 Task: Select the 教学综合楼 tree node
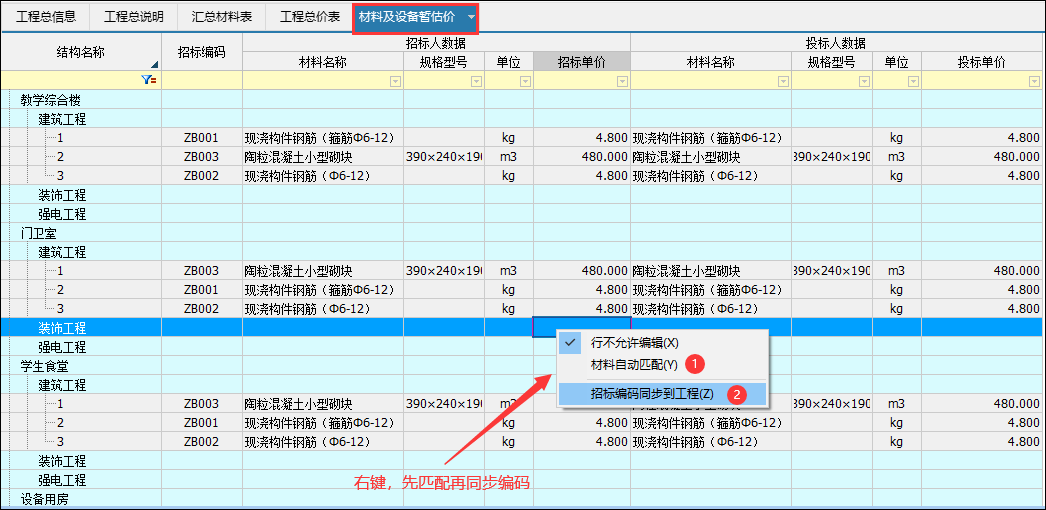51,101
